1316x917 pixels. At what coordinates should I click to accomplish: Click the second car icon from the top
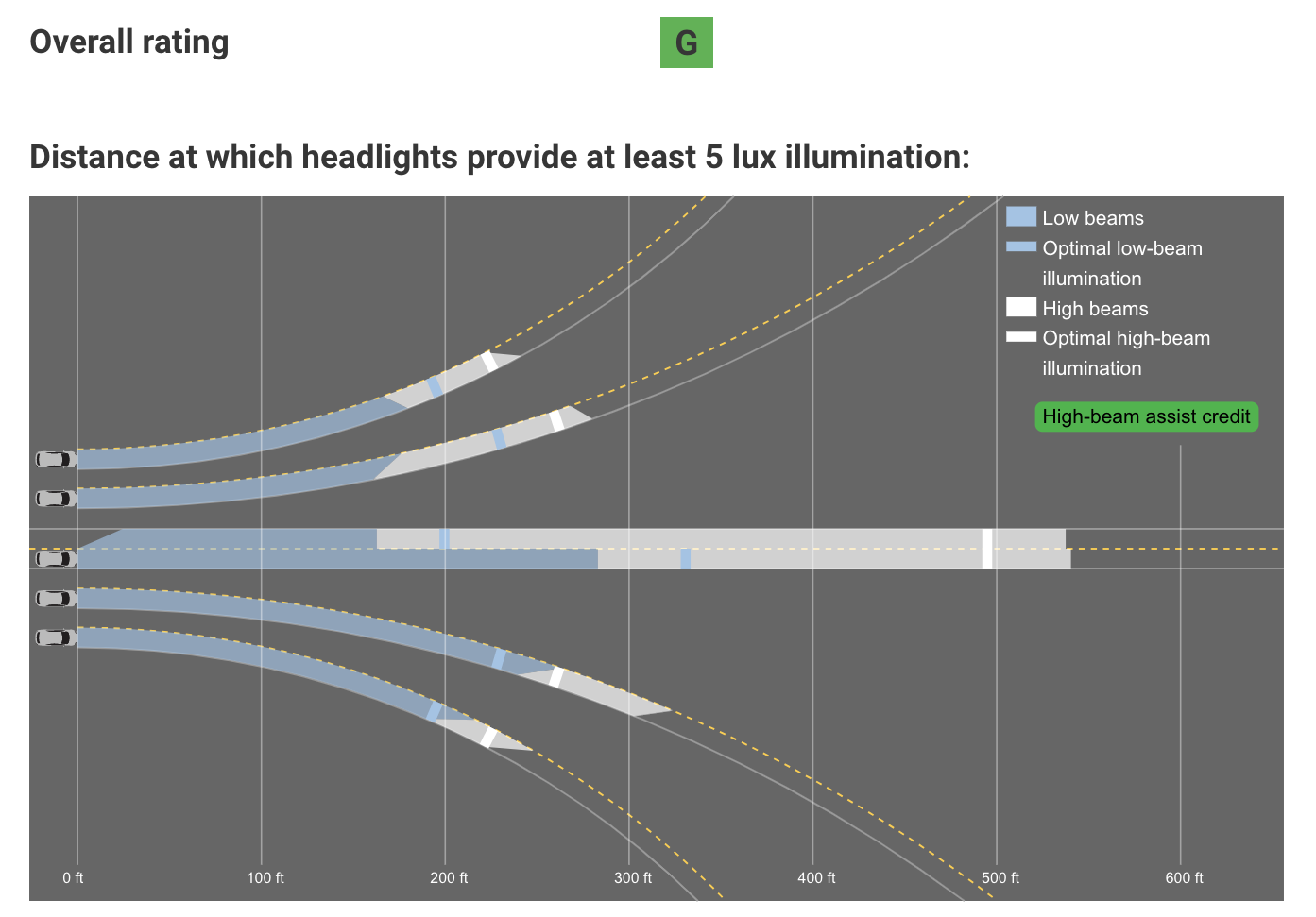[x=56, y=499]
